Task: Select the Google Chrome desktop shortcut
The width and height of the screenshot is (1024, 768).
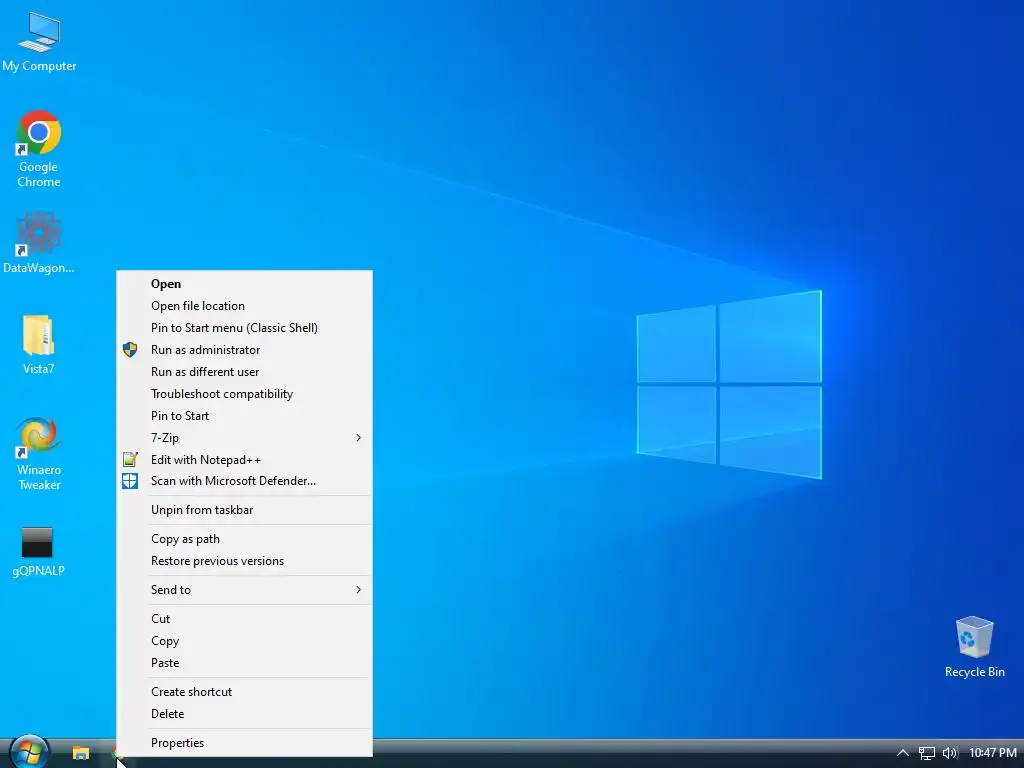Action: (39, 149)
